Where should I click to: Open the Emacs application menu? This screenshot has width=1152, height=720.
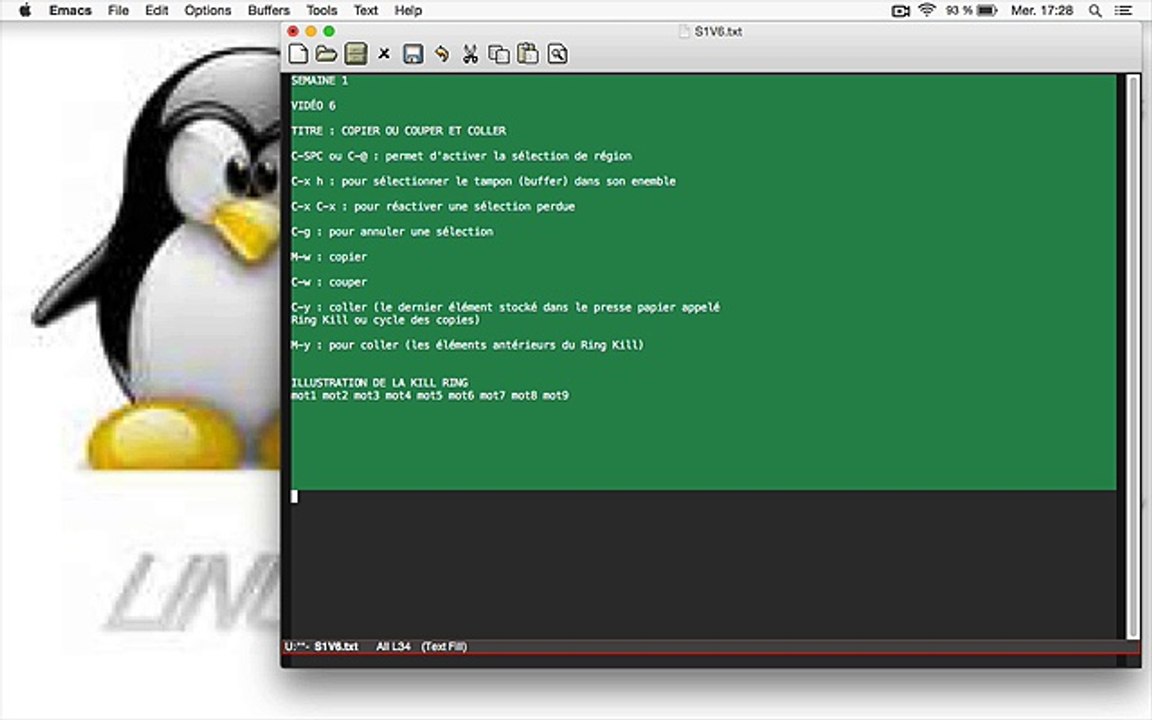coord(71,10)
